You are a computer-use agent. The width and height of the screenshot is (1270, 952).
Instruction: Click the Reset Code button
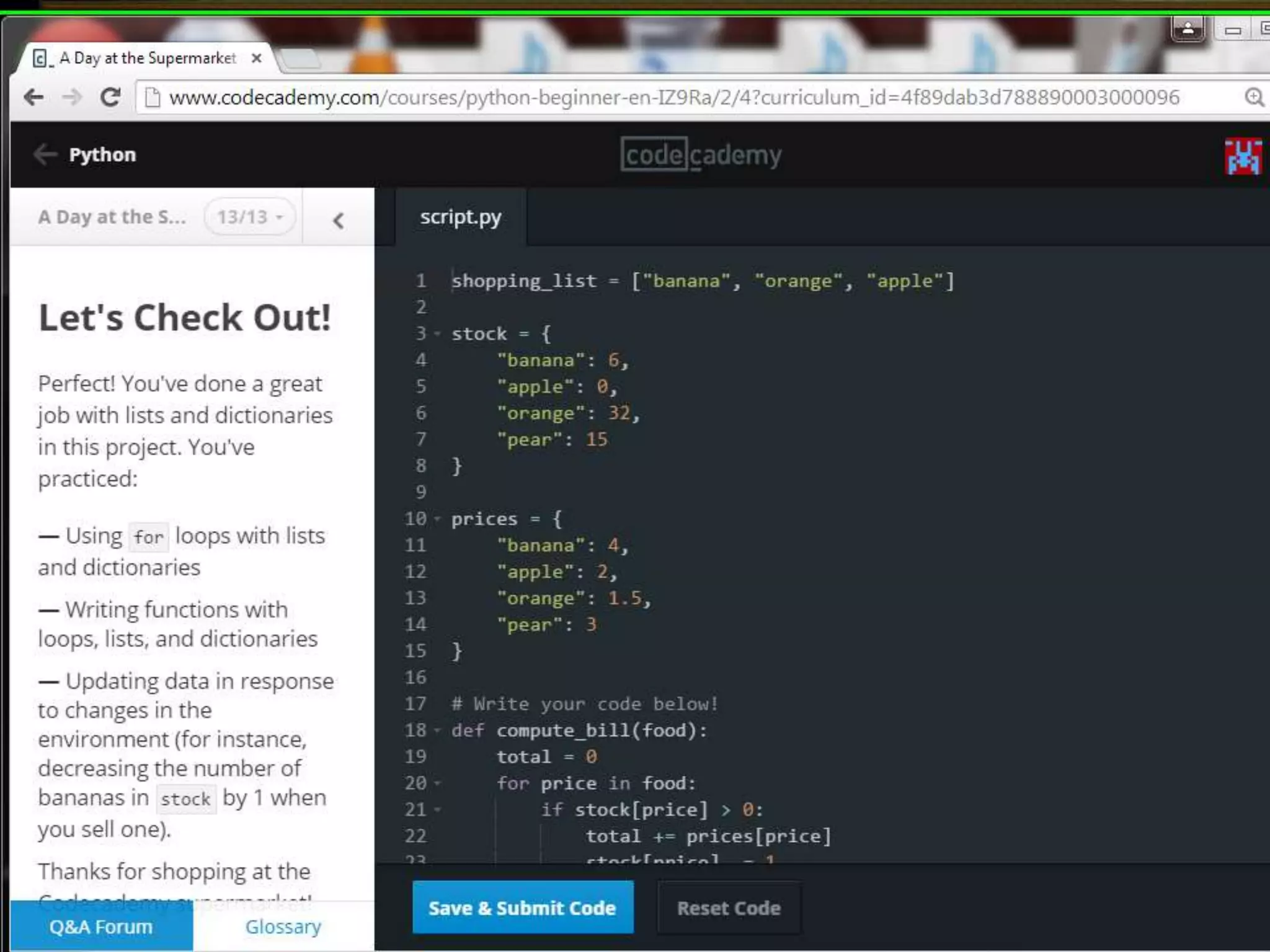[x=729, y=908]
